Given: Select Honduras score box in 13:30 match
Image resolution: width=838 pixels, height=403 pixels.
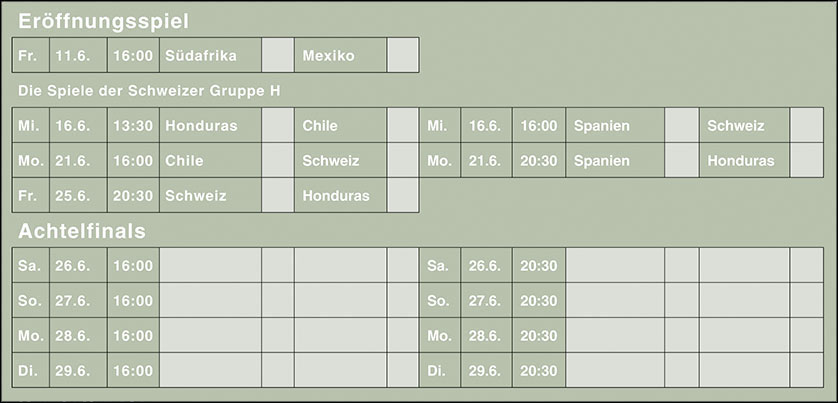Looking at the screenshot, I should (278, 126).
